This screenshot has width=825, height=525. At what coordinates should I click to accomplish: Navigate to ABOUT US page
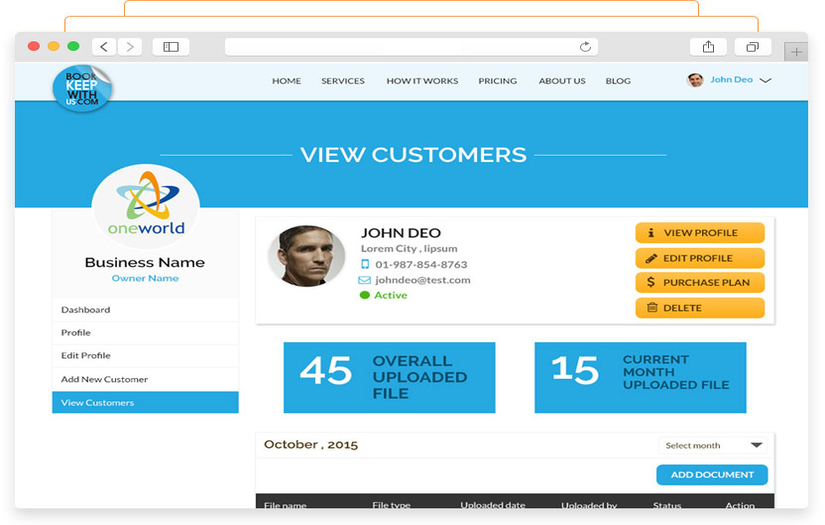(561, 81)
